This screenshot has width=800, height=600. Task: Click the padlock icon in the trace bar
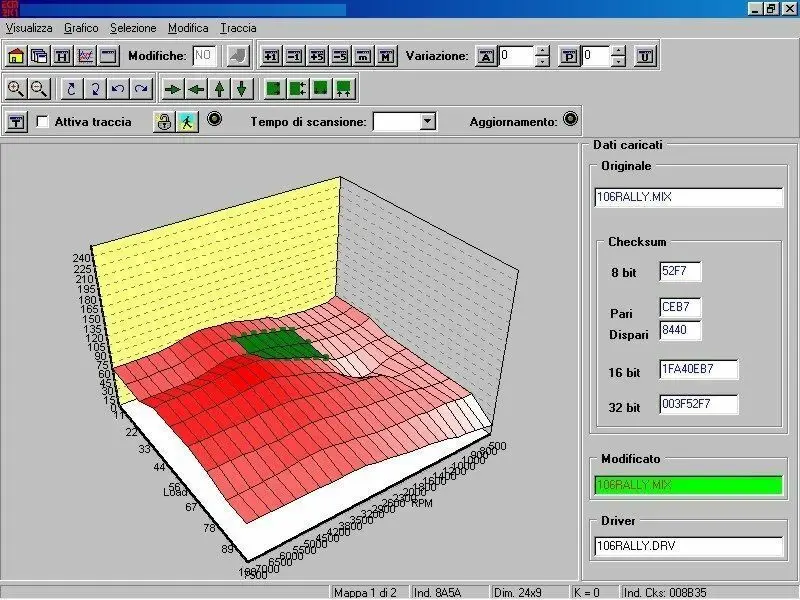point(164,122)
